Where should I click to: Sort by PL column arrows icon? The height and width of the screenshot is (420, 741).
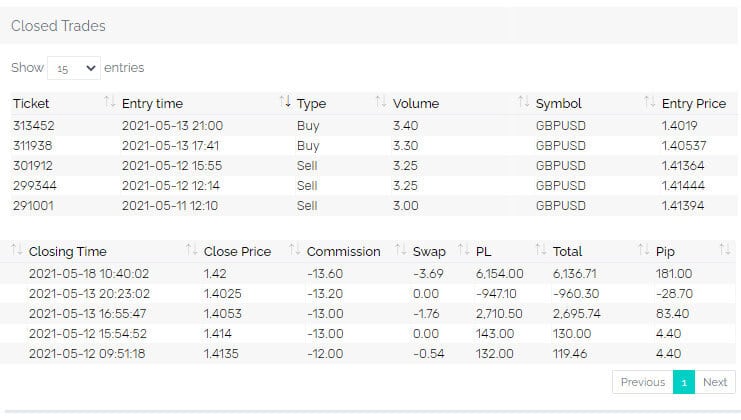[540, 251]
